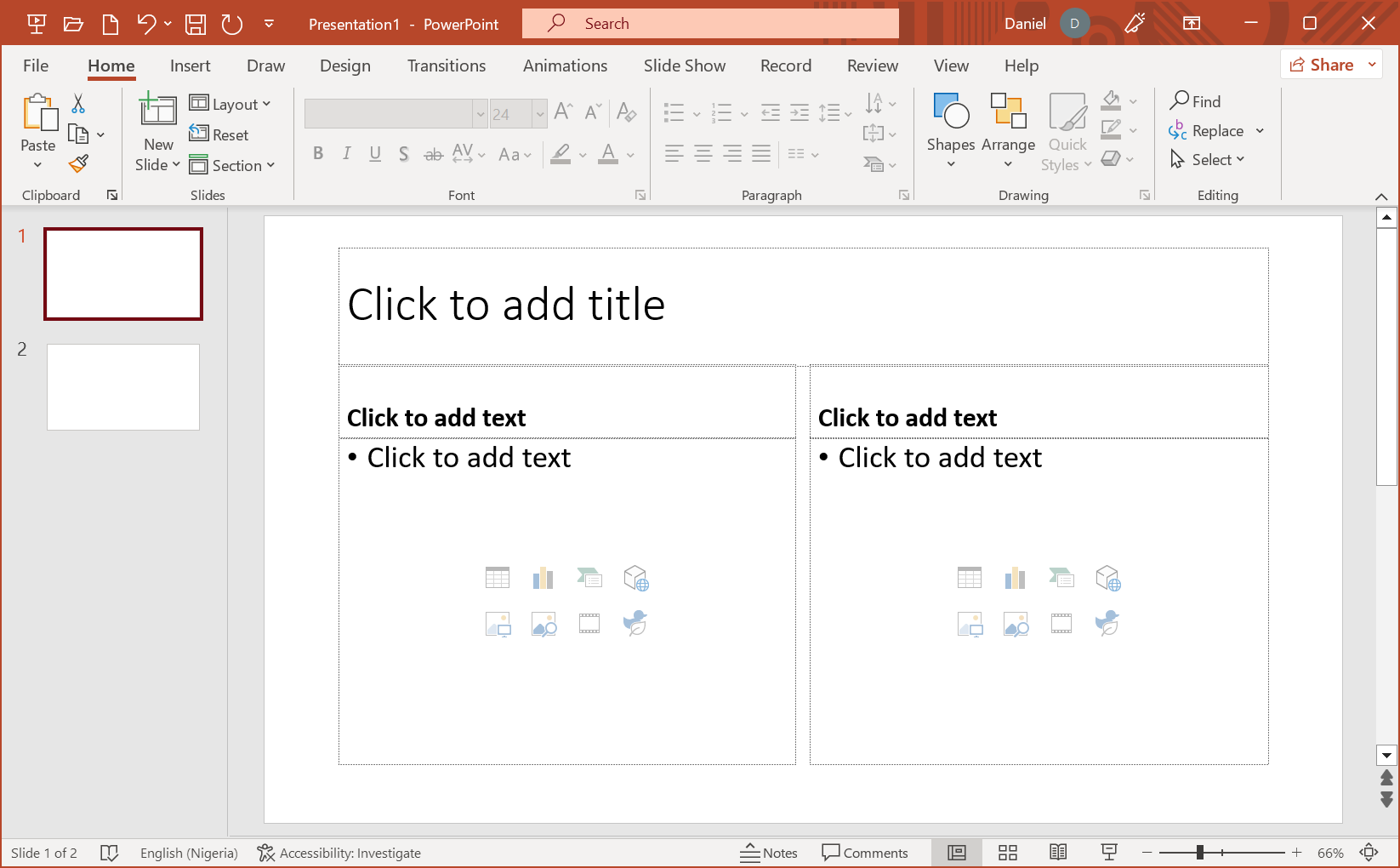Switch to the Design tab

coord(344,66)
